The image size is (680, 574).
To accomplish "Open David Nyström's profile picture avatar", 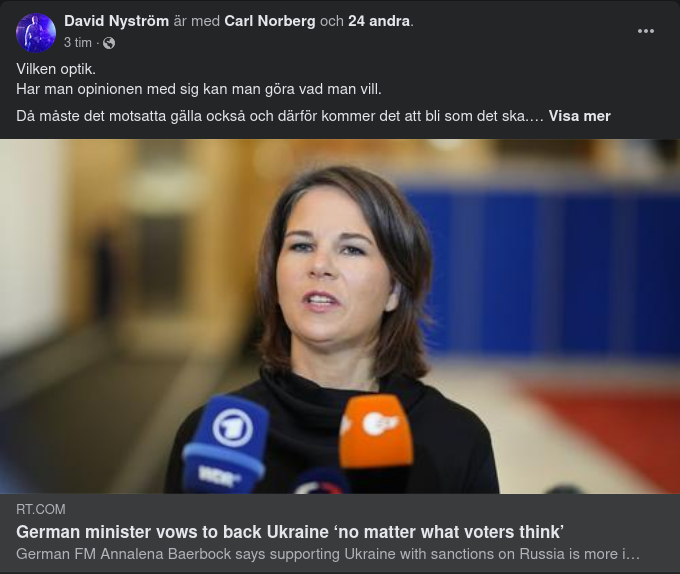I will (36, 33).
